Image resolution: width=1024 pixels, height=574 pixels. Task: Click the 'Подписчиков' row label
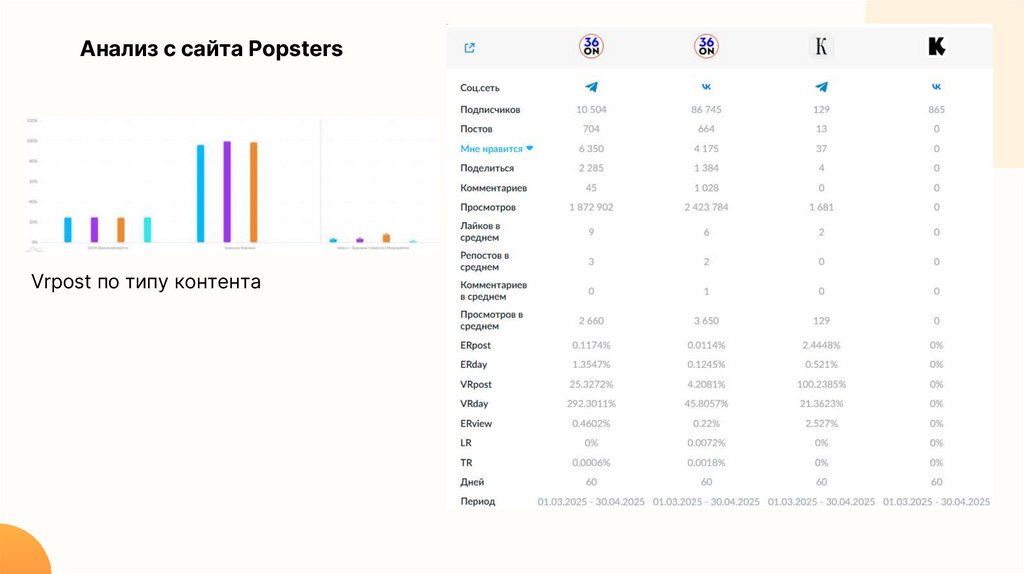click(x=490, y=110)
